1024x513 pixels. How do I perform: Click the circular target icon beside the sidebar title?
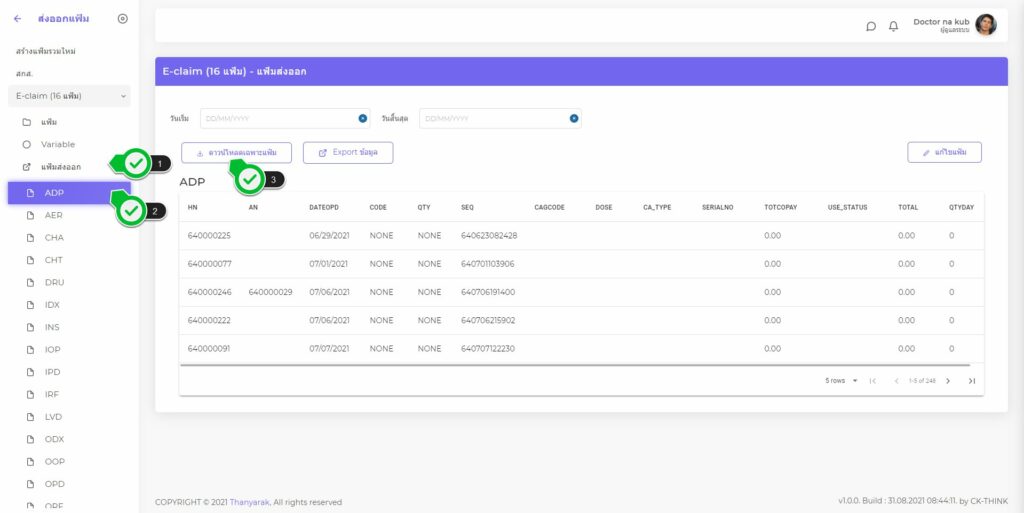[x=122, y=19]
